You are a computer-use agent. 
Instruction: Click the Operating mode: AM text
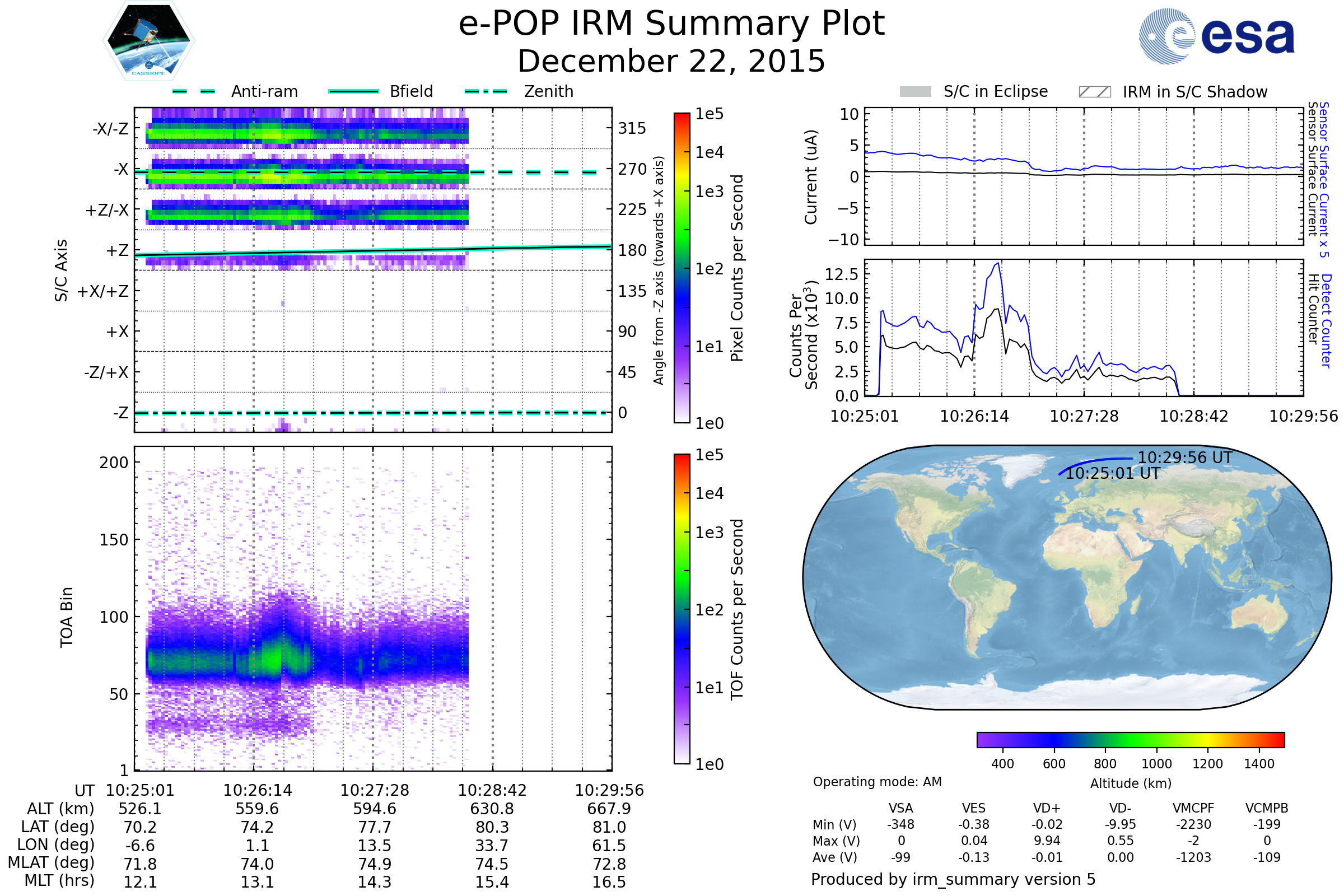[x=877, y=782]
